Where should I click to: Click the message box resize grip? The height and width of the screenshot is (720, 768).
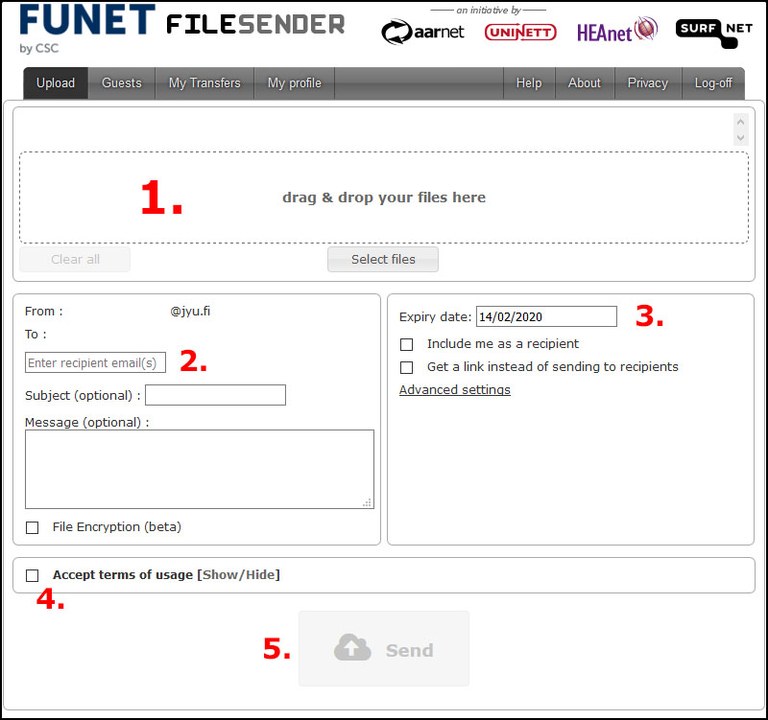click(x=367, y=503)
